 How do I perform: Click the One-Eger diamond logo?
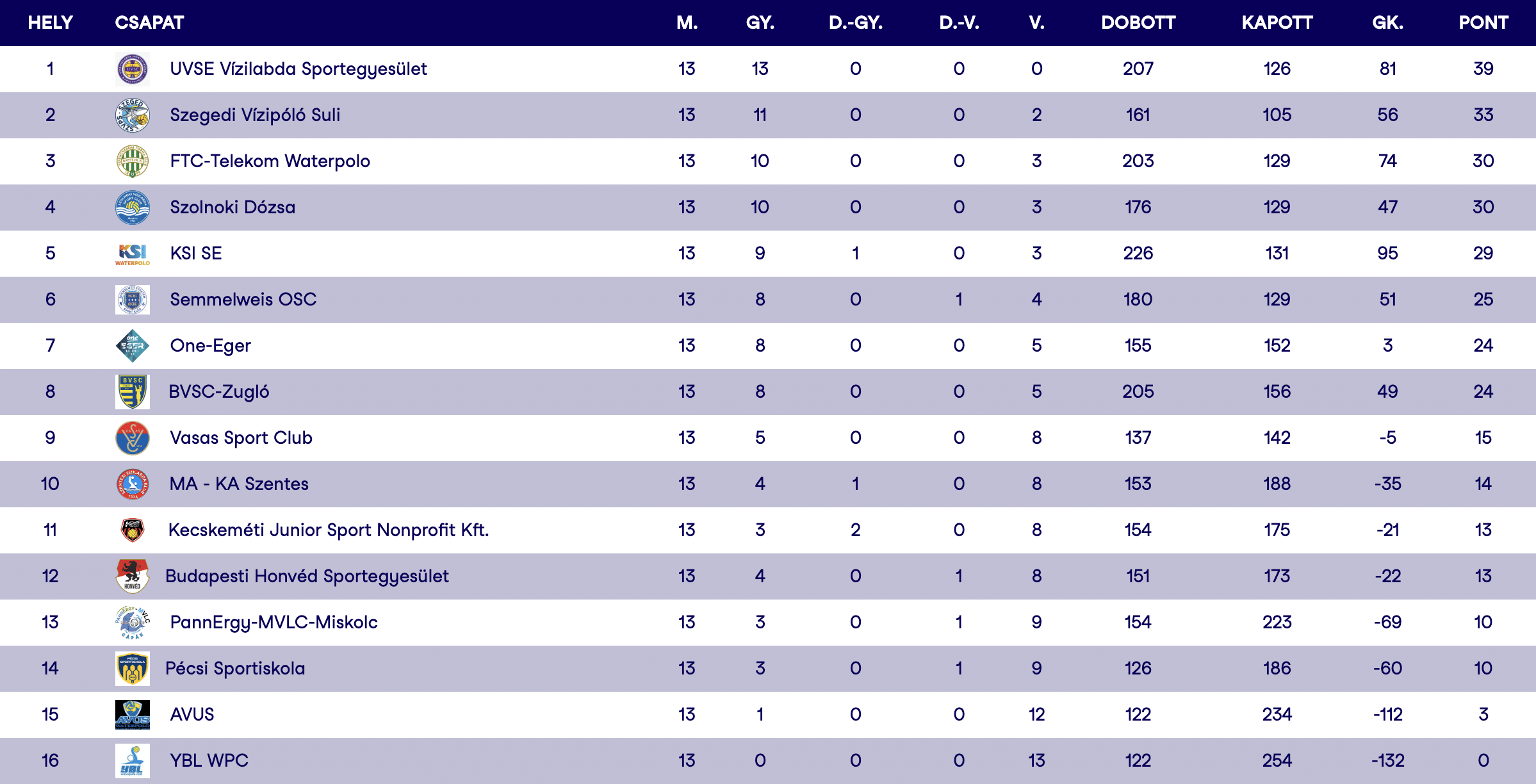click(132, 346)
